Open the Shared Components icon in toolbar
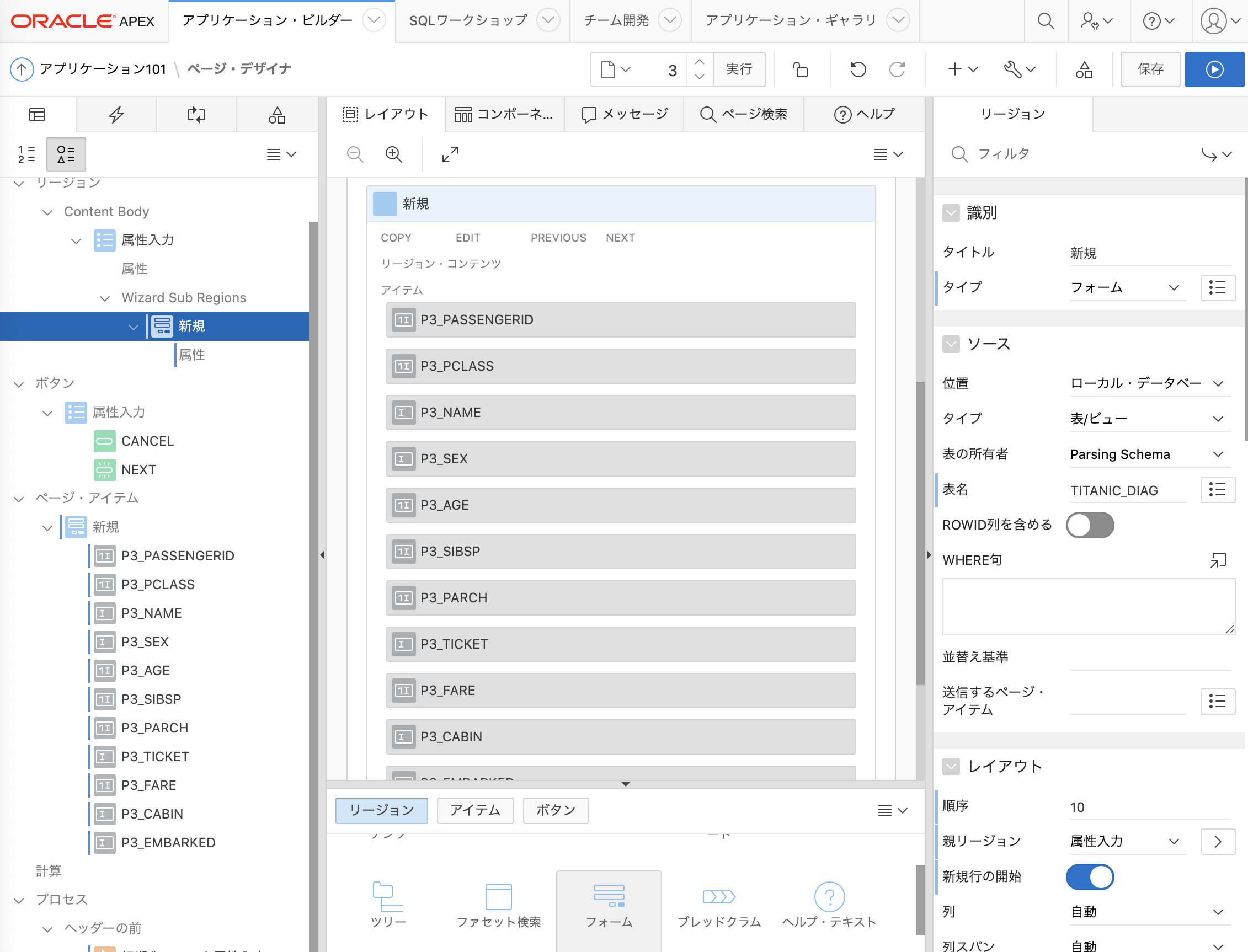 pyautogui.click(x=1084, y=69)
